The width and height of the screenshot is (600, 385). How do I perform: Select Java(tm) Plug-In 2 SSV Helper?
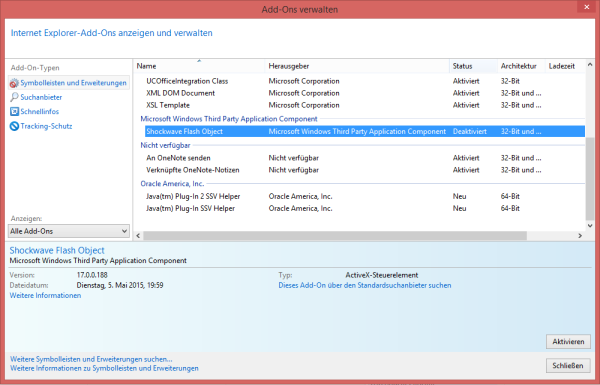pos(365,196)
